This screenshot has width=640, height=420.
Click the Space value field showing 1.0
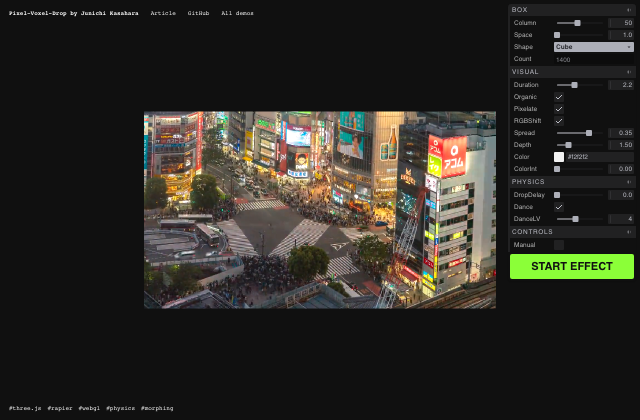pyautogui.click(x=621, y=35)
